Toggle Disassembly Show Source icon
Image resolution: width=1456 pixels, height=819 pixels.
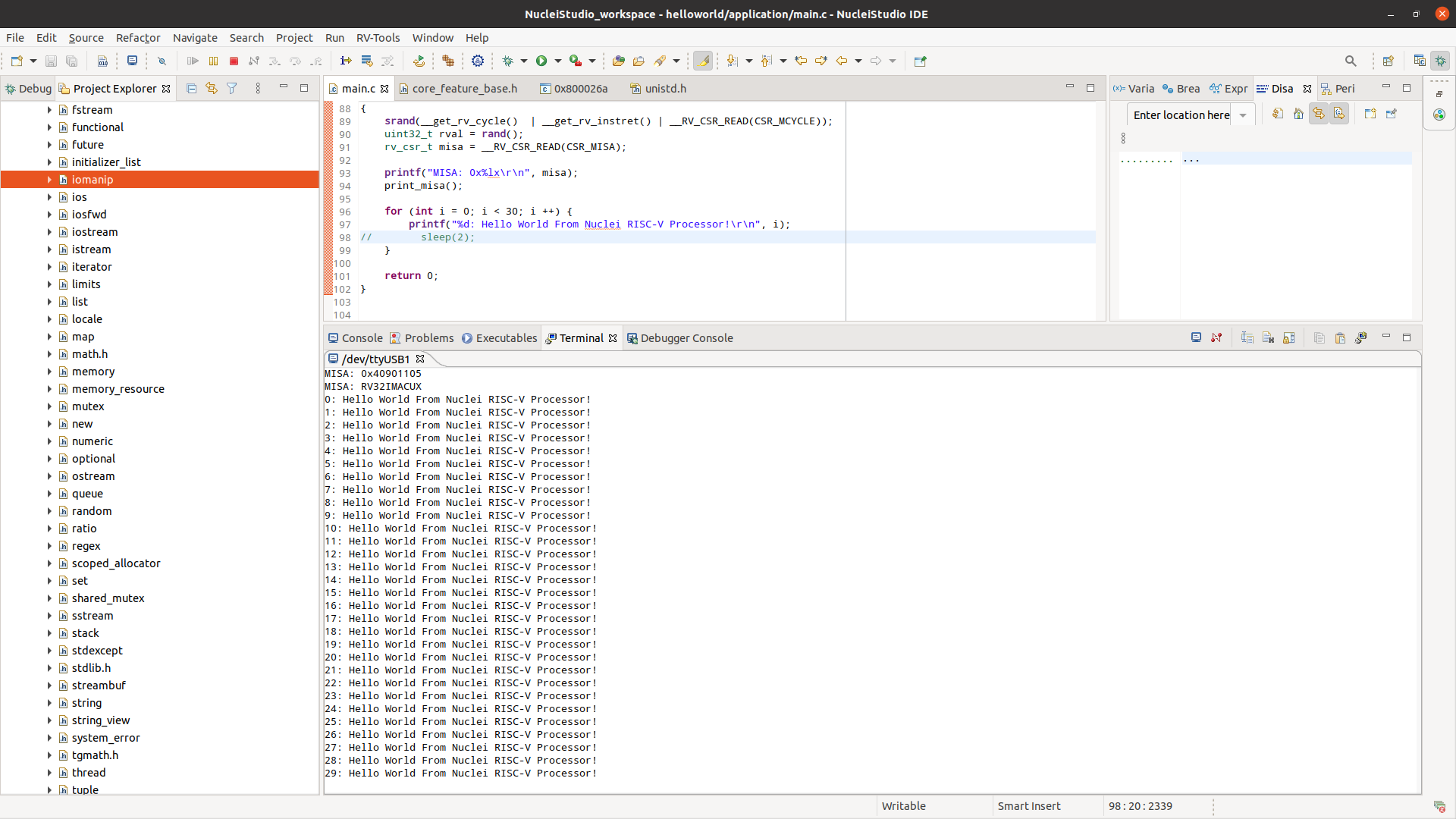(x=1339, y=114)
